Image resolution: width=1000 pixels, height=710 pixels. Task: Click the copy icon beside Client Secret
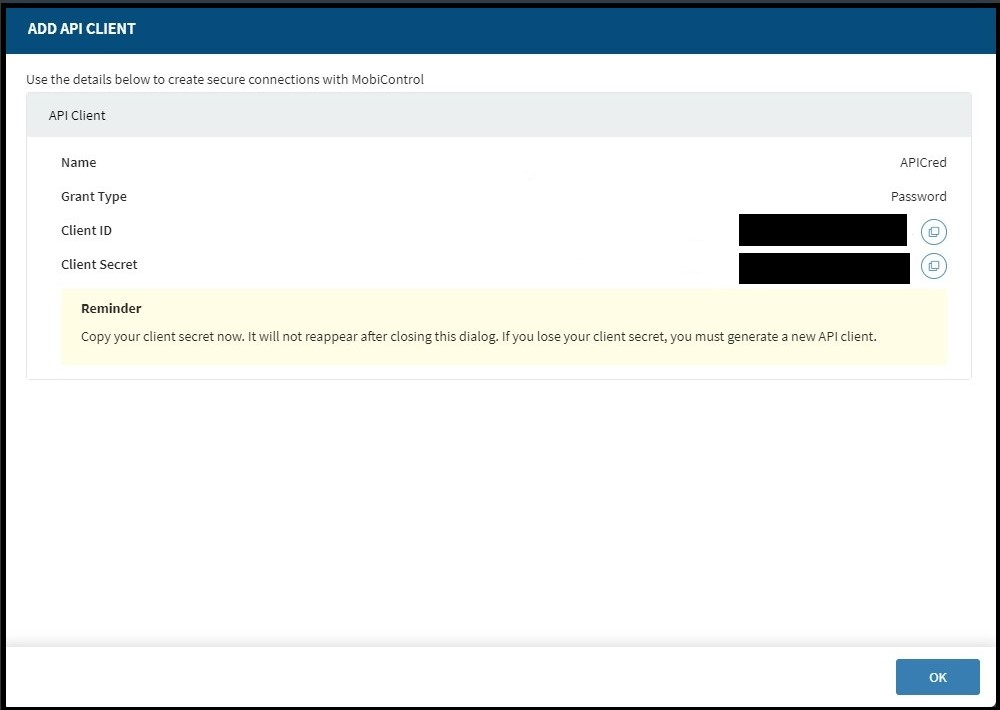tap(933, 266)
